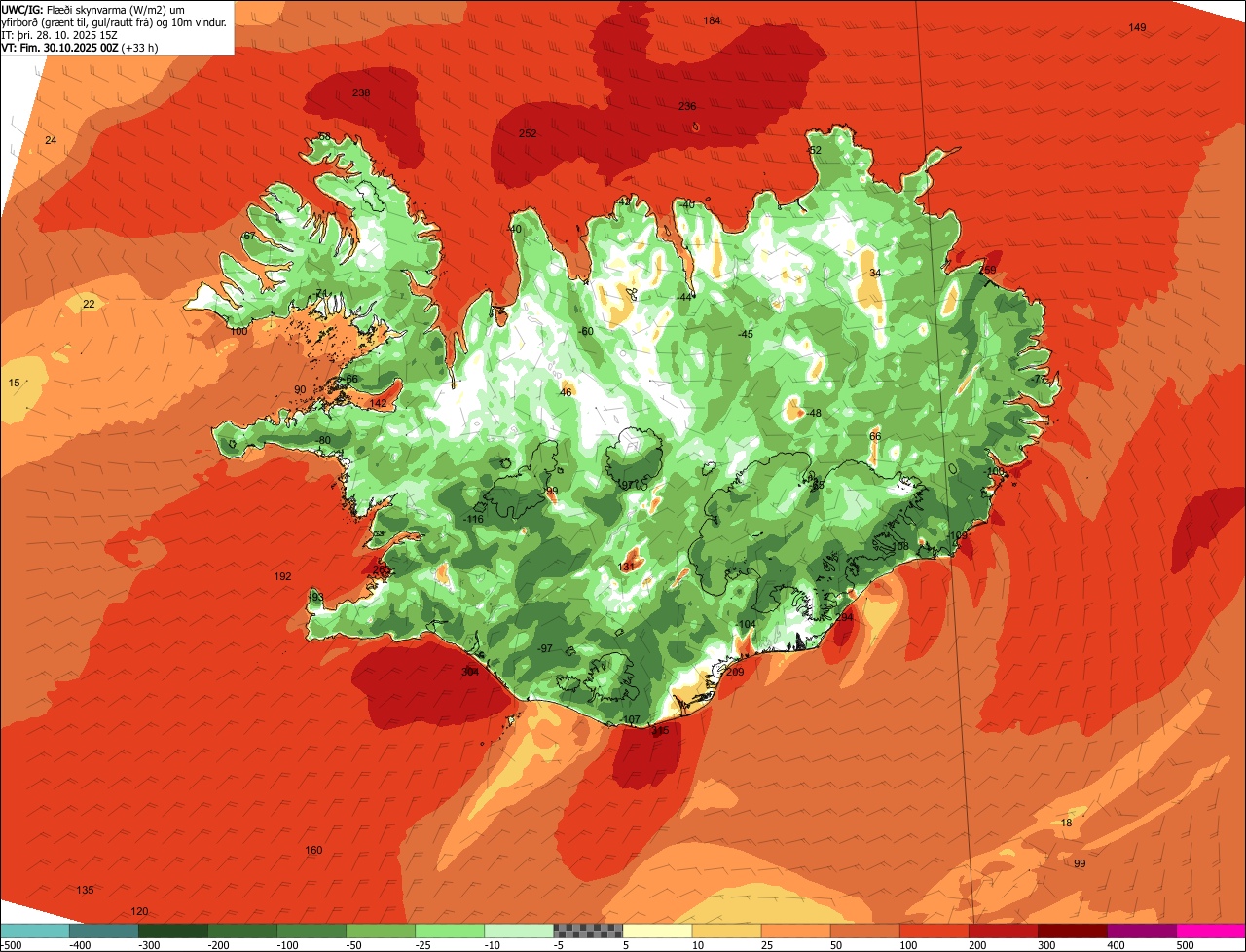Click the value 294 off the southeast coast
The height and width of the screenshot is (952, 1246).
[844, 616]
